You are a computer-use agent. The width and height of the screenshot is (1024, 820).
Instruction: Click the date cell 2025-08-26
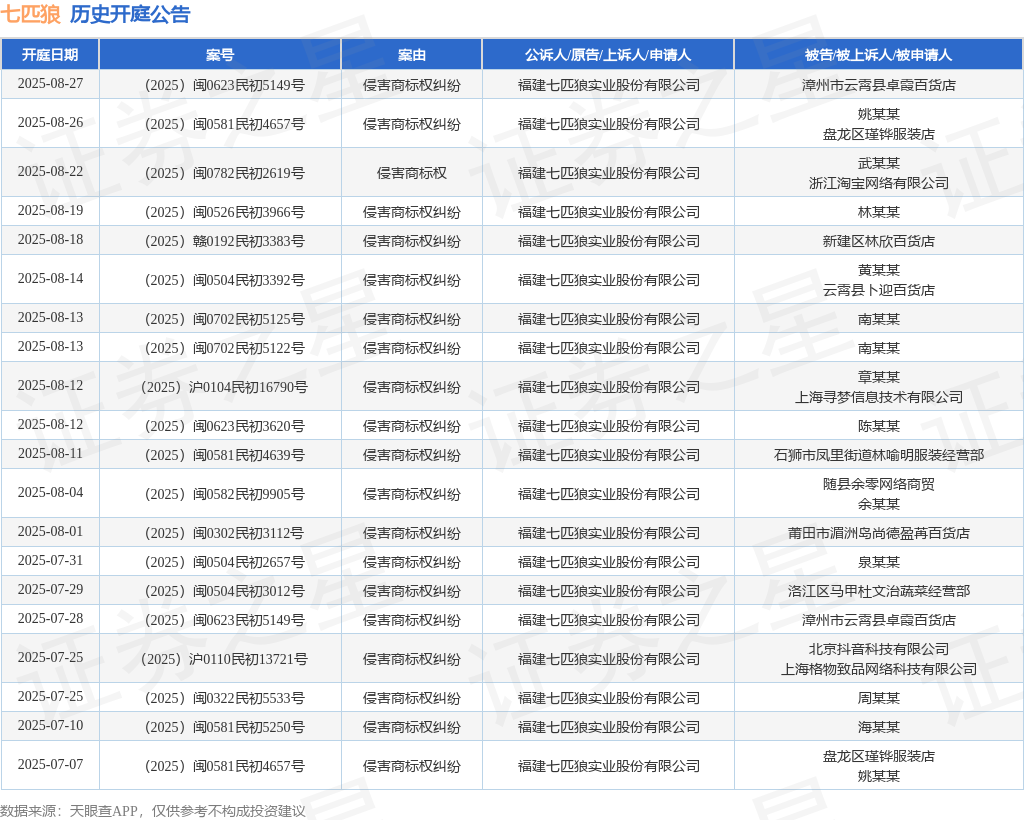pyautogui.click(x=50, y=123)
